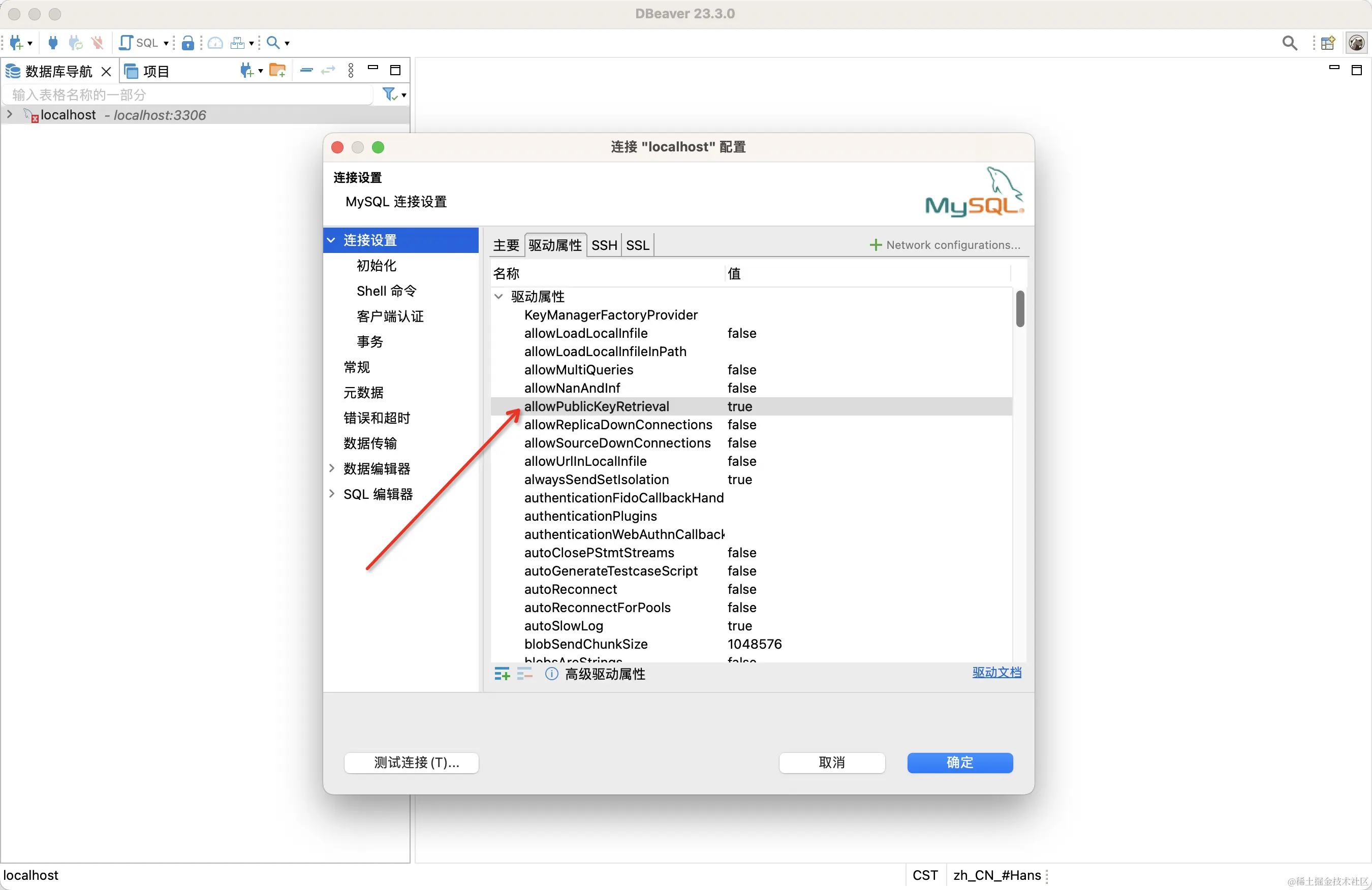Screen dimensions: 1372x890
Task: Click the magnifier search icon in the main toolbar
Action: pyautogui.click(x=273, y=43)
